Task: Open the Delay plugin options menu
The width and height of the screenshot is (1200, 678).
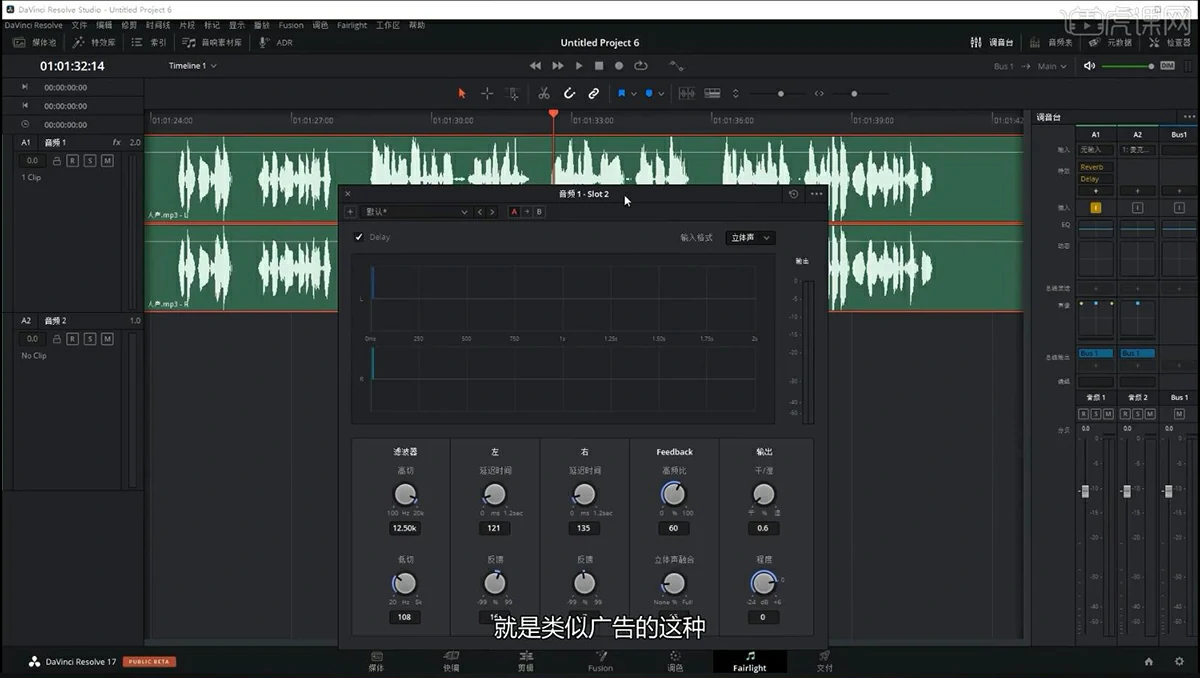Action: pyautogui.click(x=817, y=194)
